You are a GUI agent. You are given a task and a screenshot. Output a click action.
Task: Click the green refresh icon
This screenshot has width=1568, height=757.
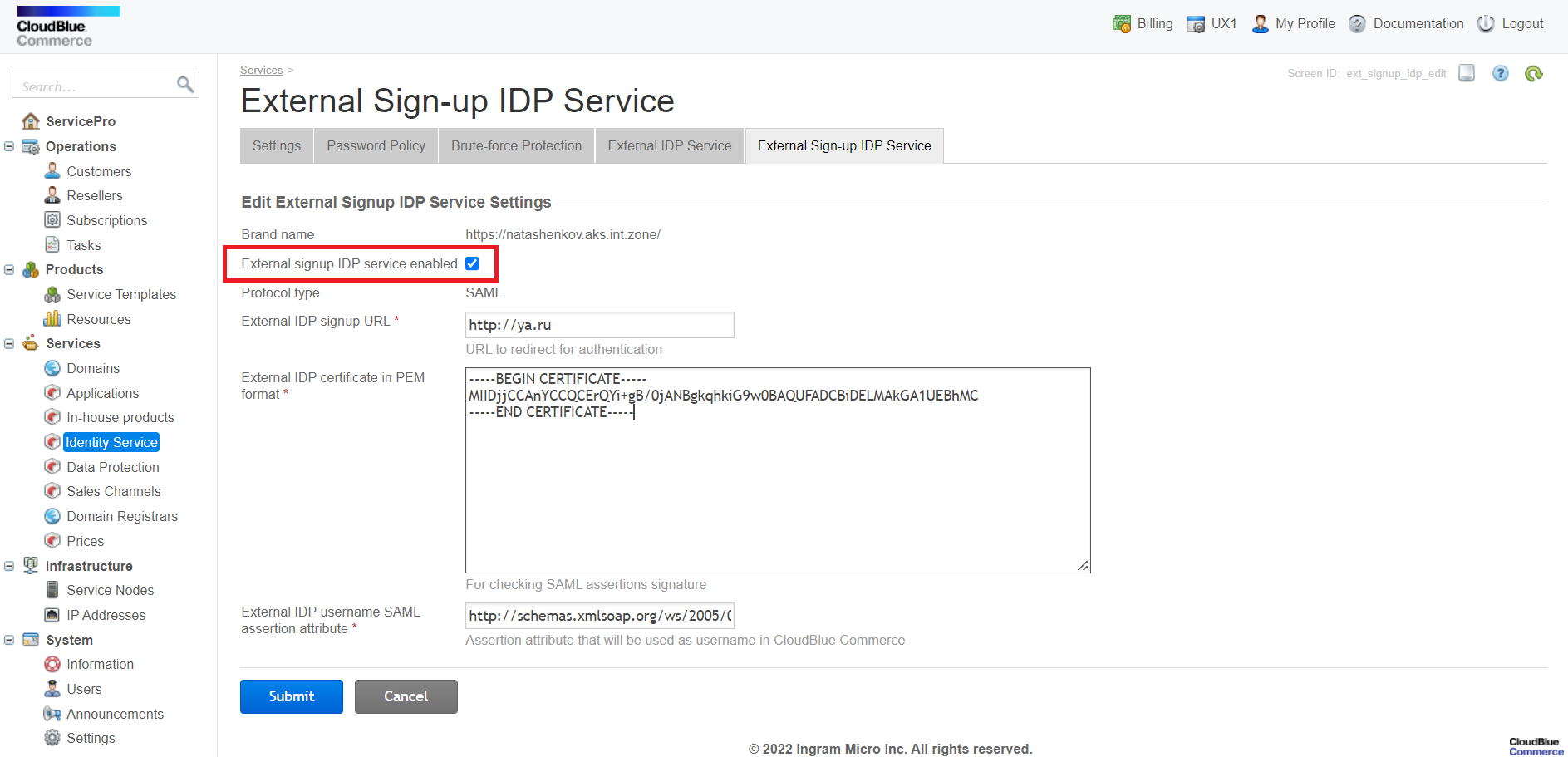[x=1533, y=73]
